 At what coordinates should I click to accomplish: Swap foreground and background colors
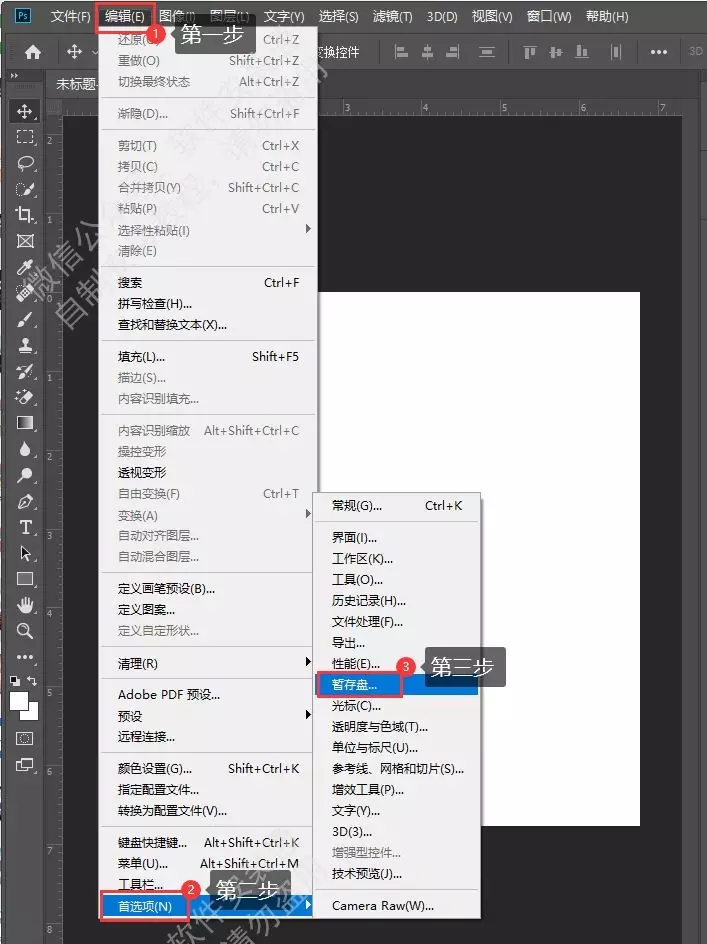tap(33, 681)
